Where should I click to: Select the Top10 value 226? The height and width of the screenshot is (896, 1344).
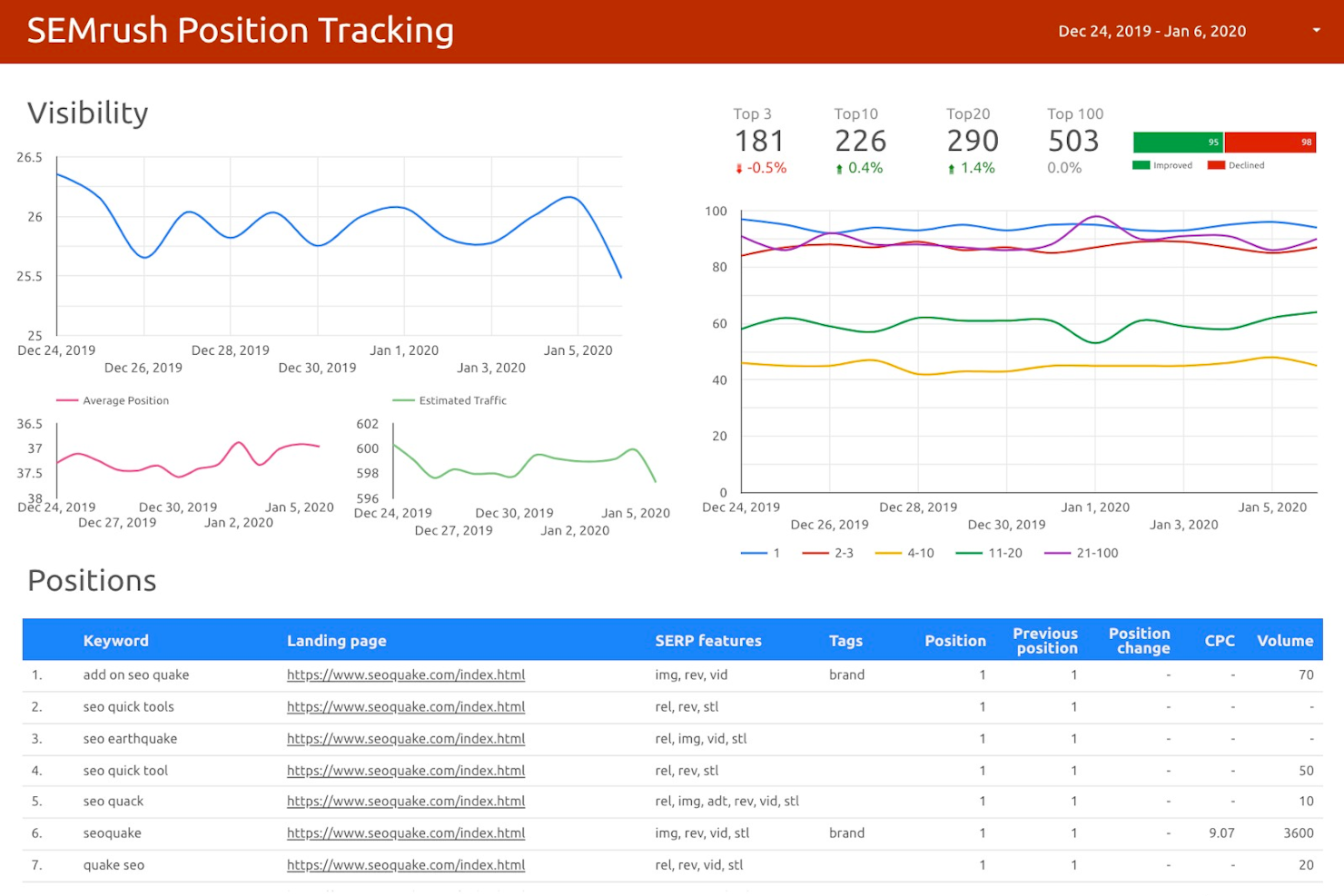(x=860, y=142)
